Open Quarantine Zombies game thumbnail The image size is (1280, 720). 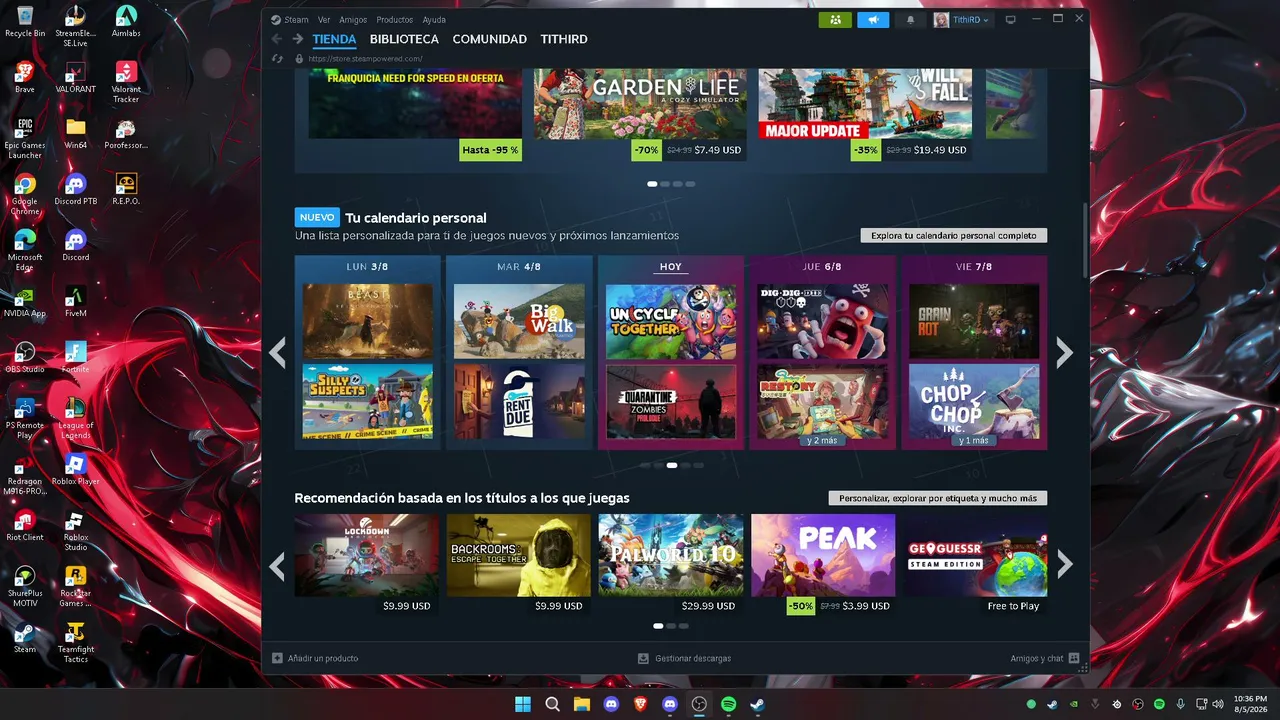(671, 401)
